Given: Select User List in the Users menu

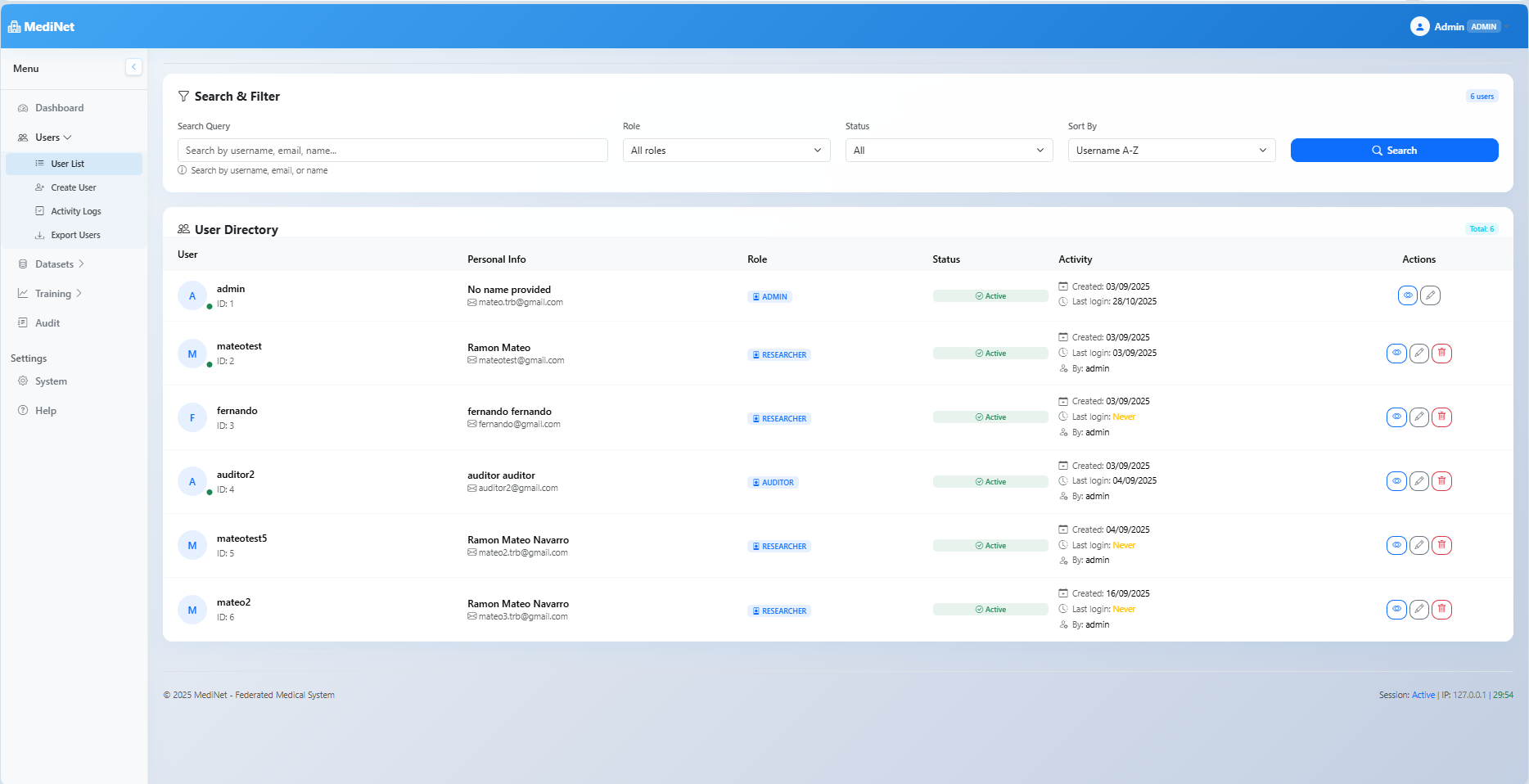Looking at the screenshot, I should click(68, 163).
